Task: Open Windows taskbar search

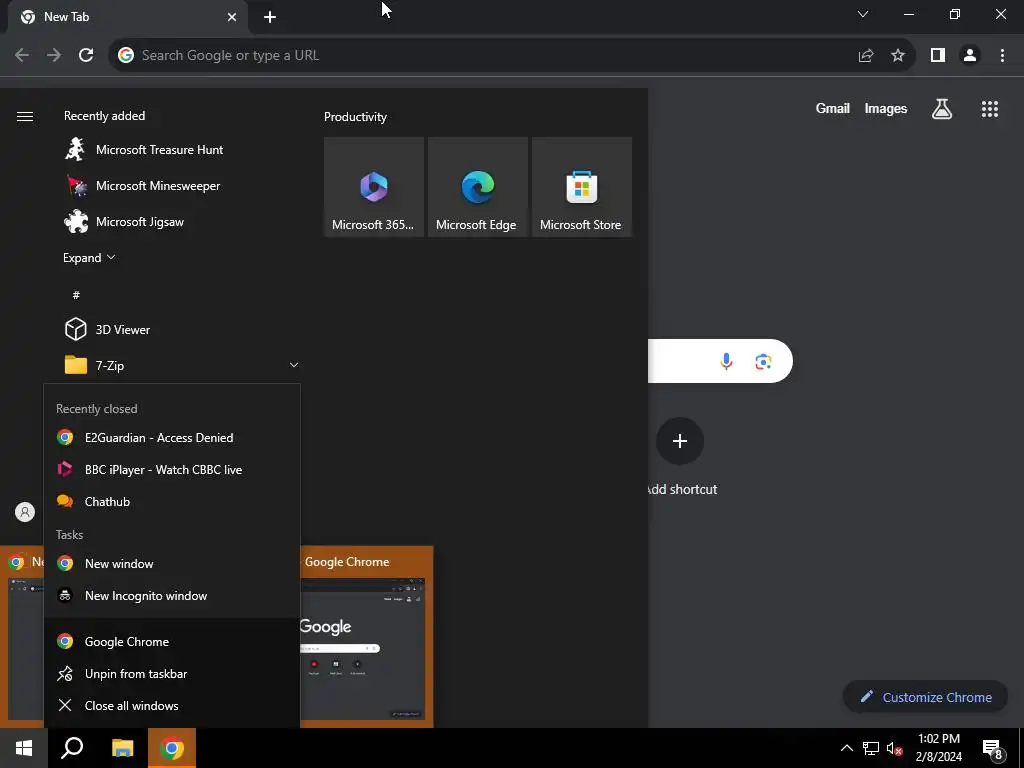Action: [x=72, y=748]
